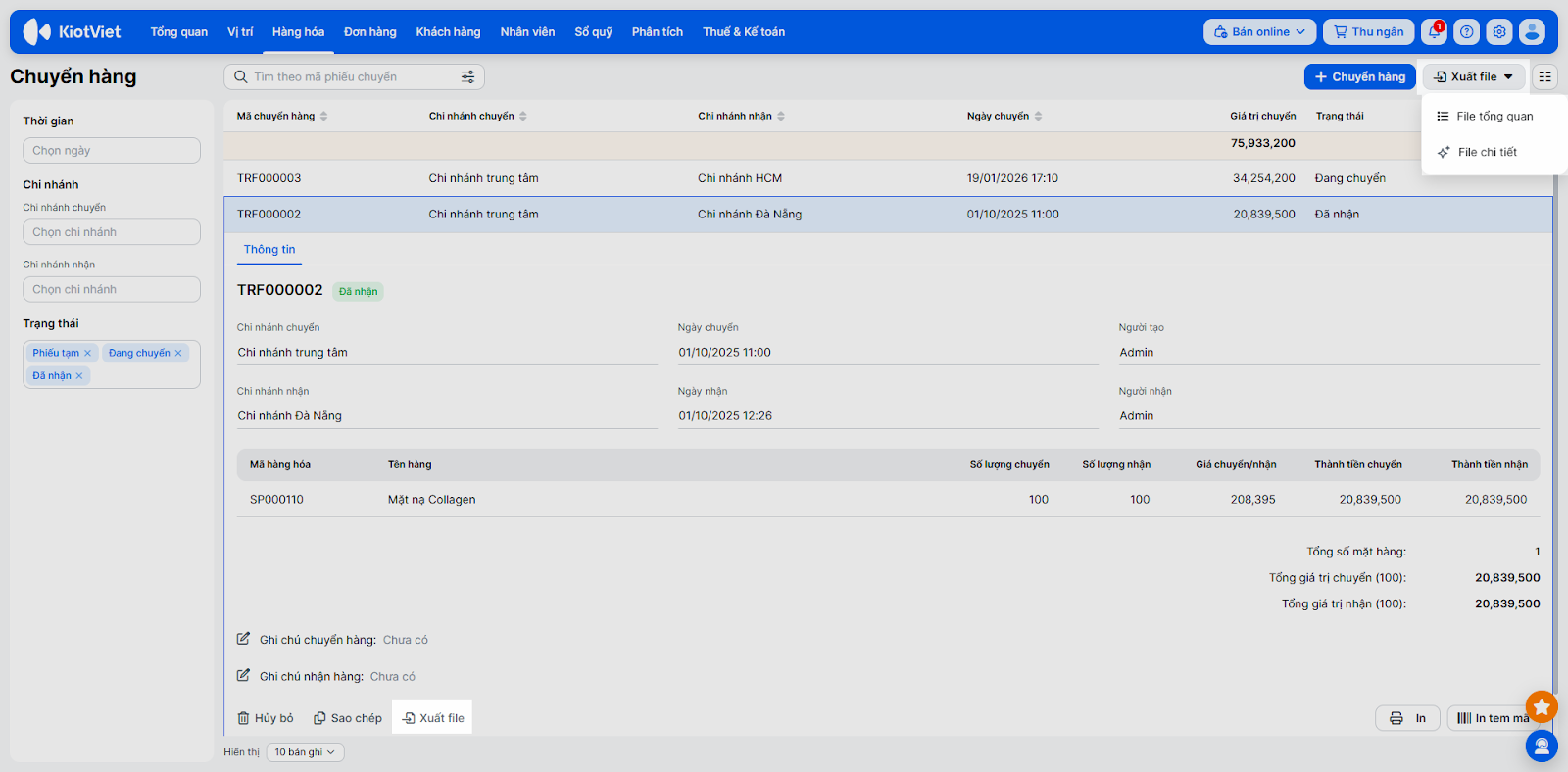Edit the receiving note pencil icon
The height and width of the screenshot is (772, 1568).
(x=243, y=675)
